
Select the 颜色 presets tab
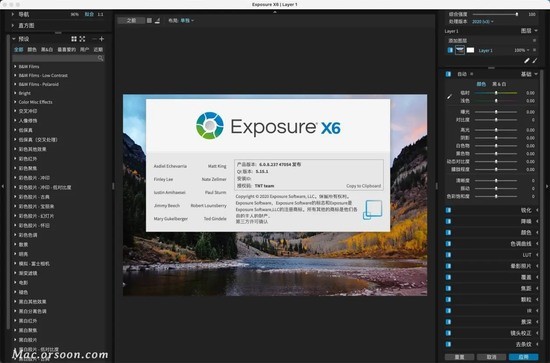pyautogui.click(x=32, y=49)
